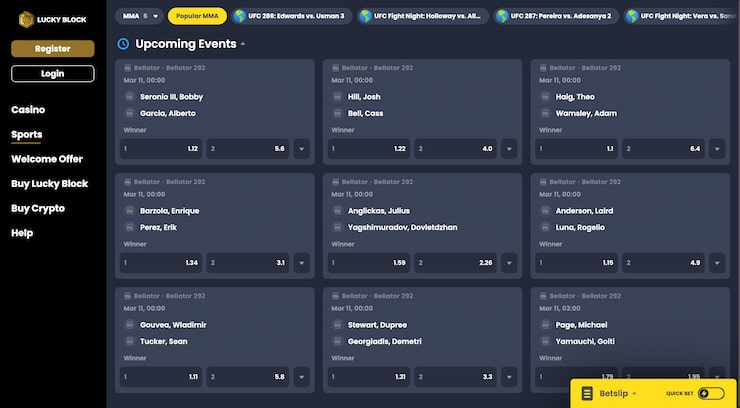Expand more markets for Seronio vs Garcia
This screenshot has width=740, height=408.
pyautogui.click(x=302, y=149)
